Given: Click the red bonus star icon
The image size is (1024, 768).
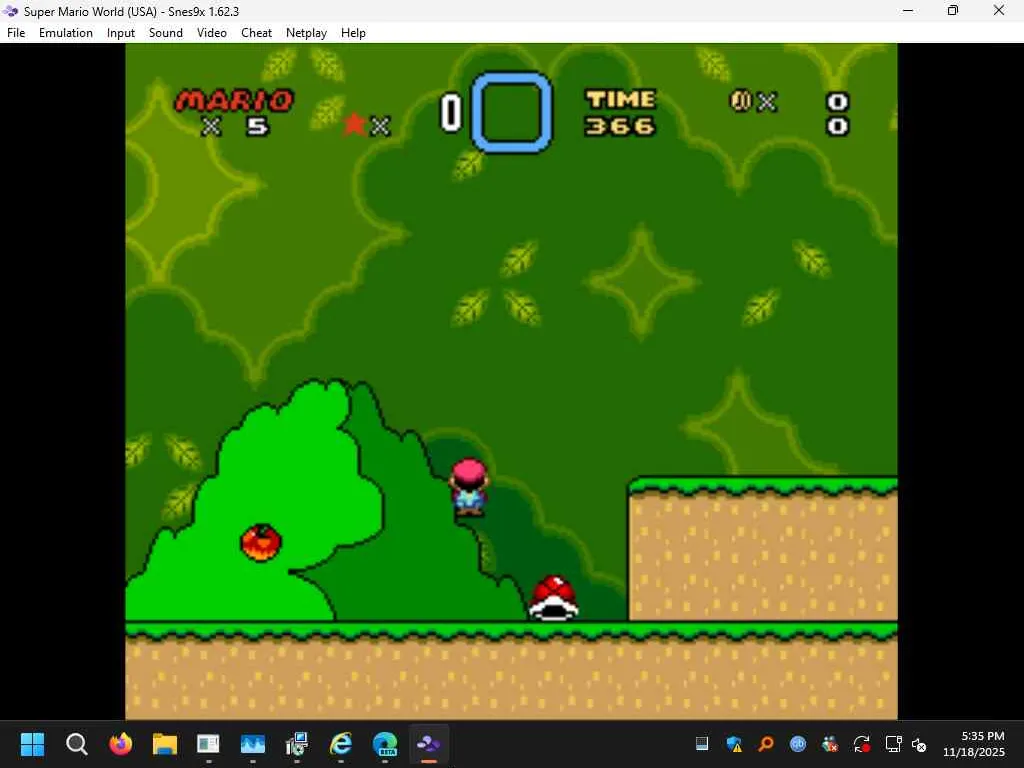Looking at the screenshot, I should (355, 123).
